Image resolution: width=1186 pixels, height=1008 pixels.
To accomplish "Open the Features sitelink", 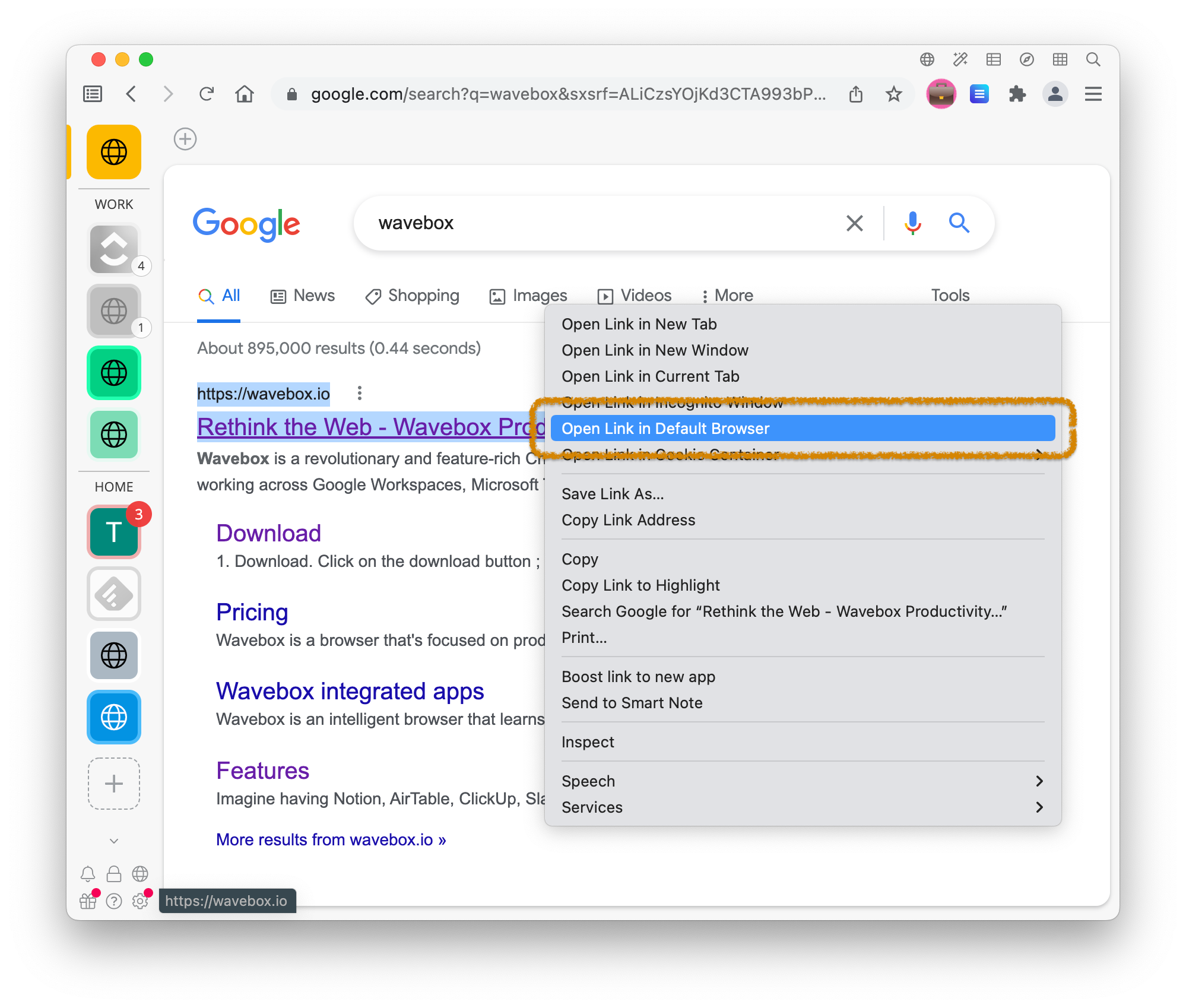I will (x=263, y=771).
